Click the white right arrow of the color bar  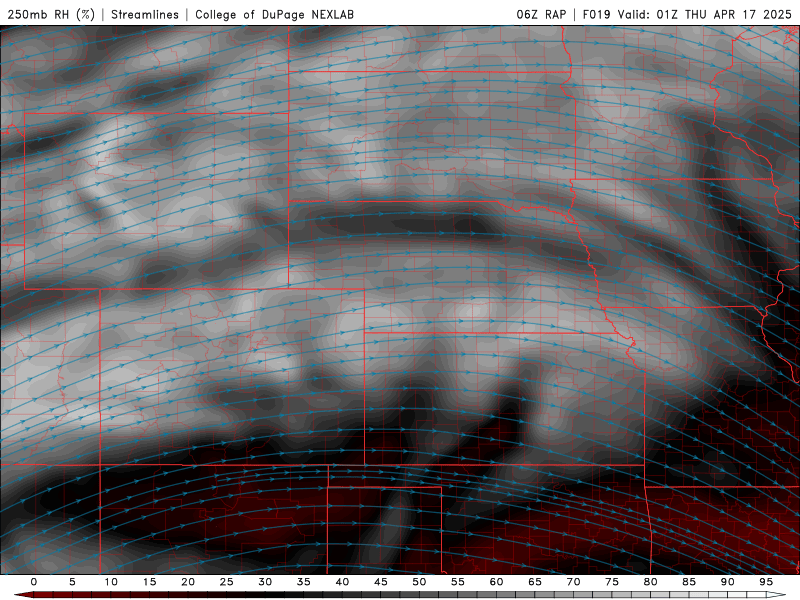776,595
